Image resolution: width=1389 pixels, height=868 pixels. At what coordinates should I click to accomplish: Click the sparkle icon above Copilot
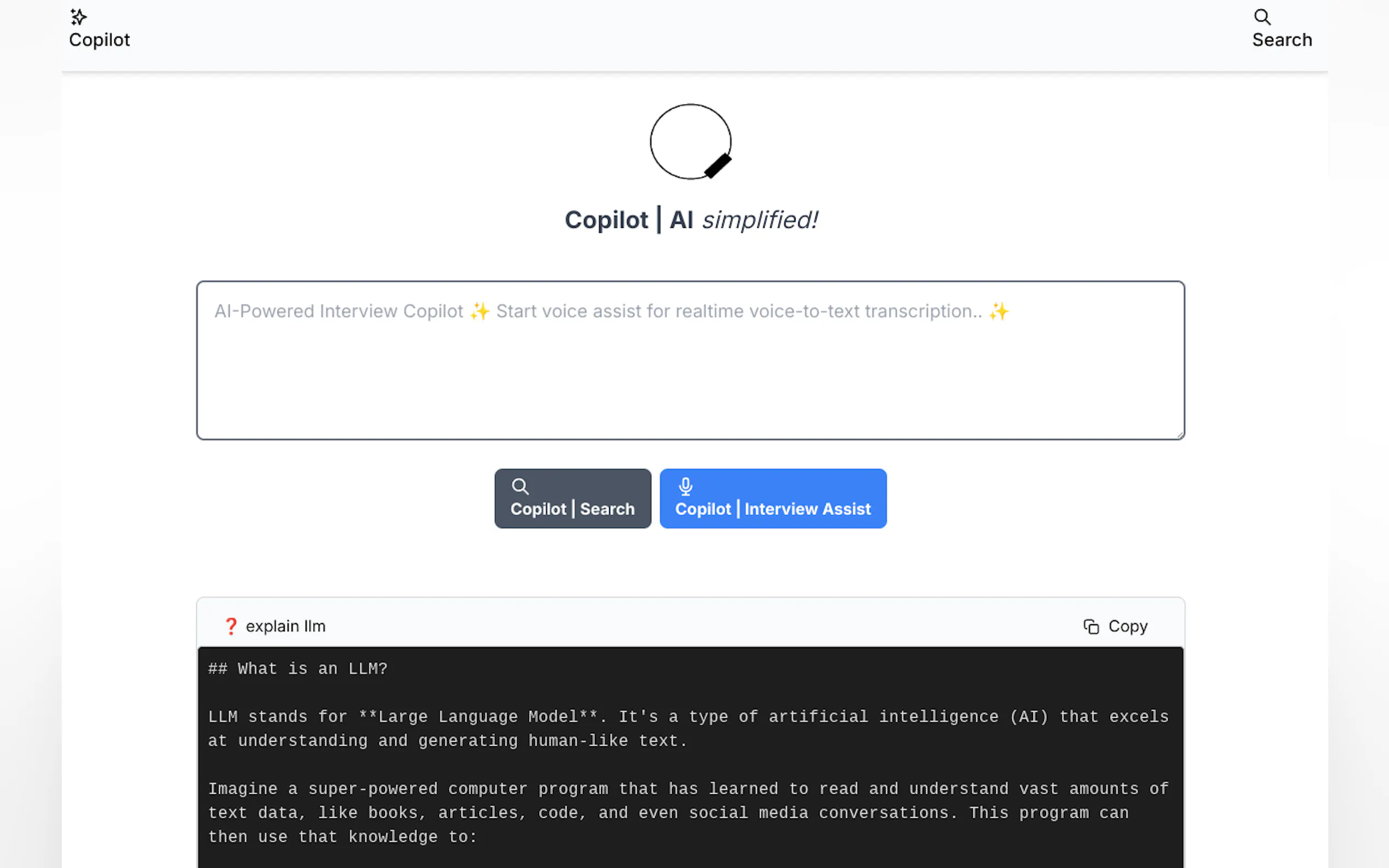click(x=78, y=17)
